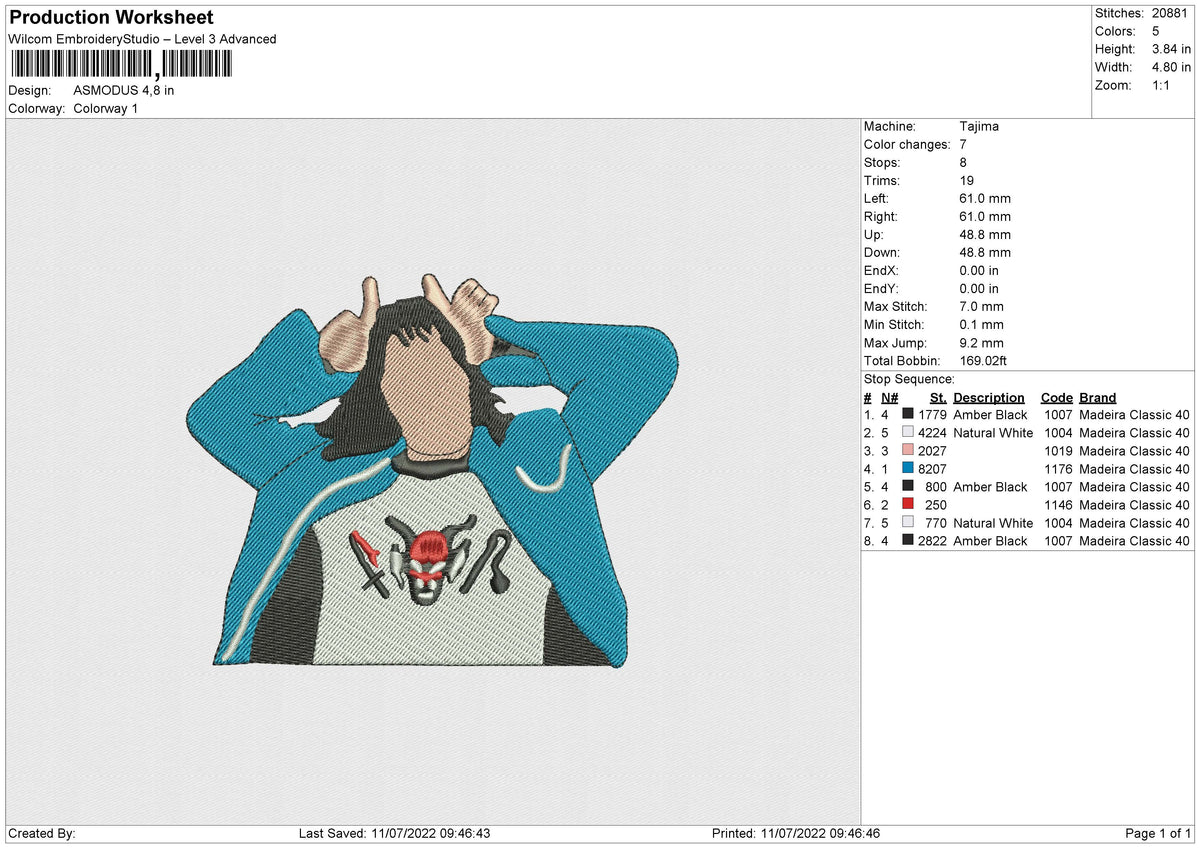Click the Colors value 5

(1155, 31)
